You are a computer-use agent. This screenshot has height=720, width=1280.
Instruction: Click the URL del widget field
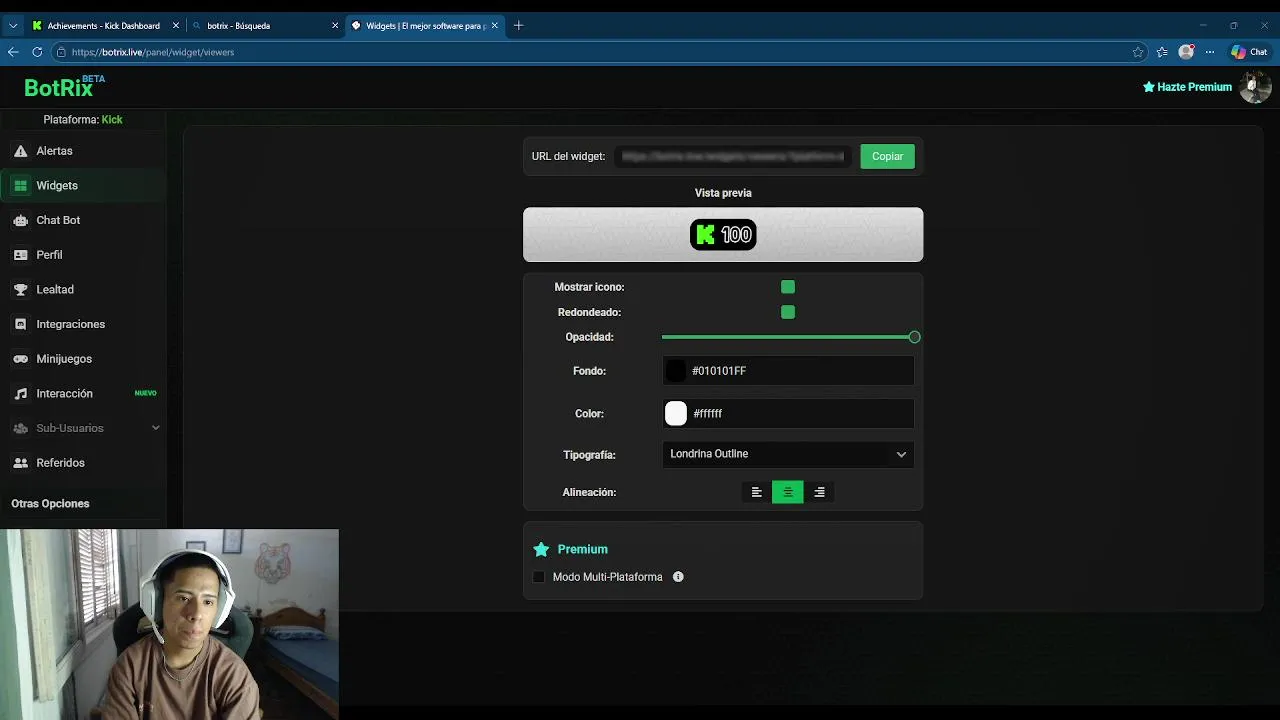(733, 156)
